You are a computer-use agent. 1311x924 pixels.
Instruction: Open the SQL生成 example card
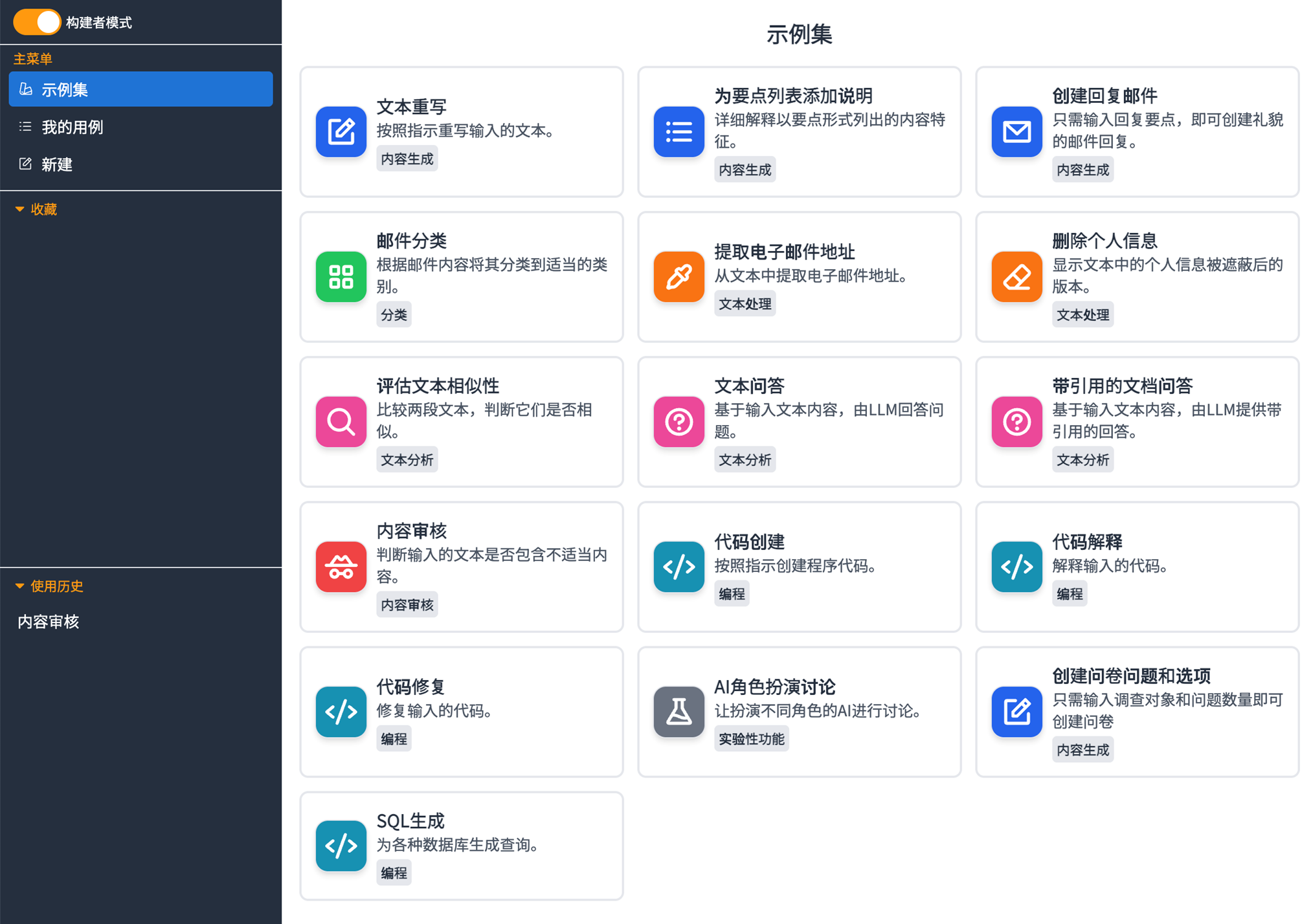(461, 845)
